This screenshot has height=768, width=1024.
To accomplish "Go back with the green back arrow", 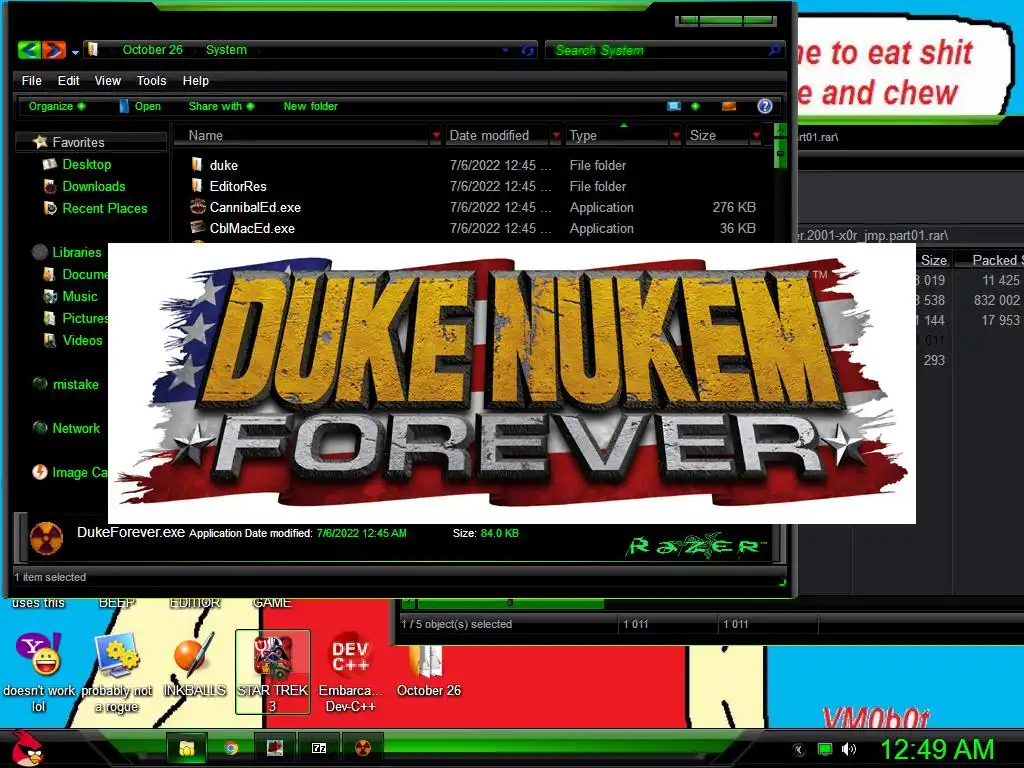I will [29, 50].
